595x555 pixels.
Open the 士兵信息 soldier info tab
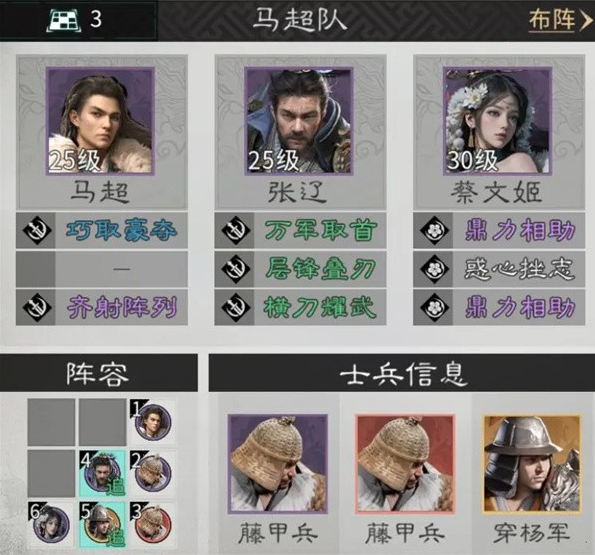coord(402,373)
